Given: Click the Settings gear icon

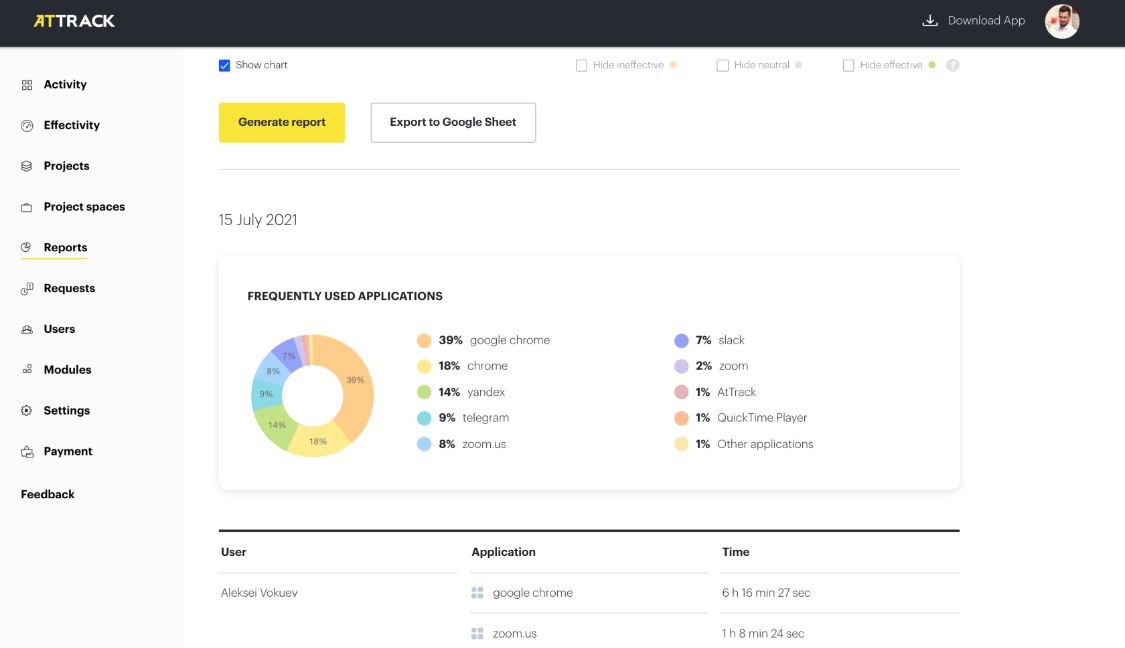Looking at the screenshot, I should point(27,410).
